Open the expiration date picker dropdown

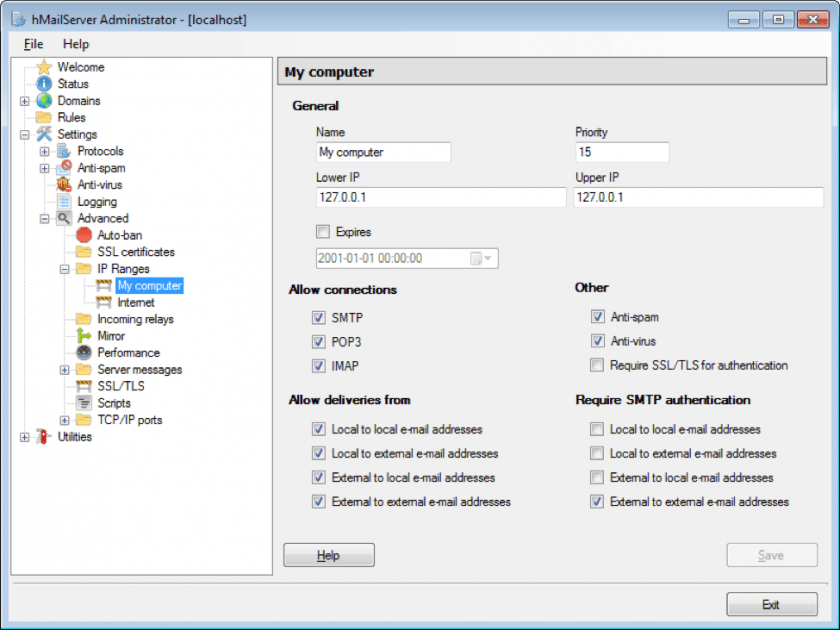[487, 258]
